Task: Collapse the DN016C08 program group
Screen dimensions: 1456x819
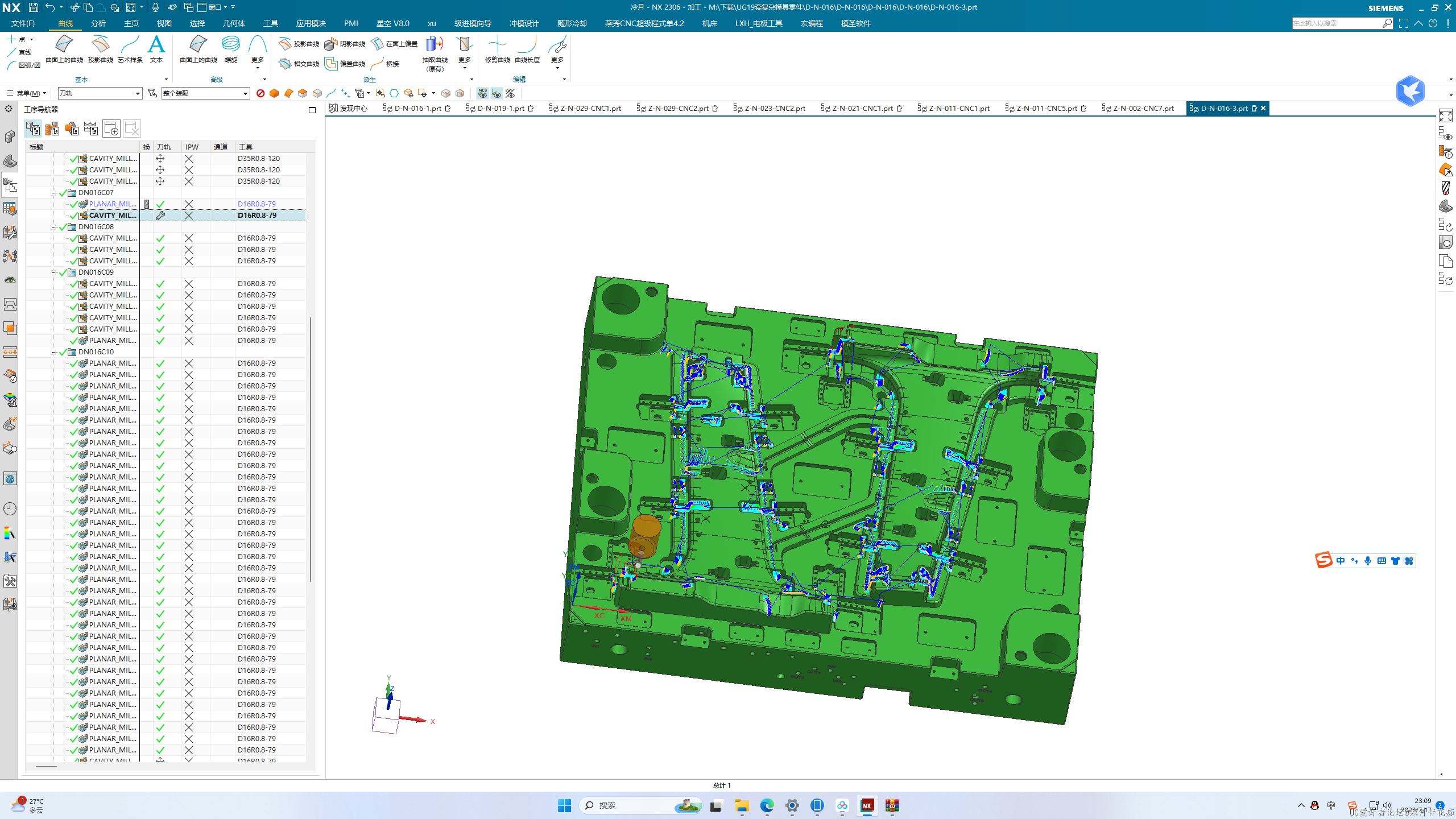Action: pyautogui.click(x=53, y=227)
